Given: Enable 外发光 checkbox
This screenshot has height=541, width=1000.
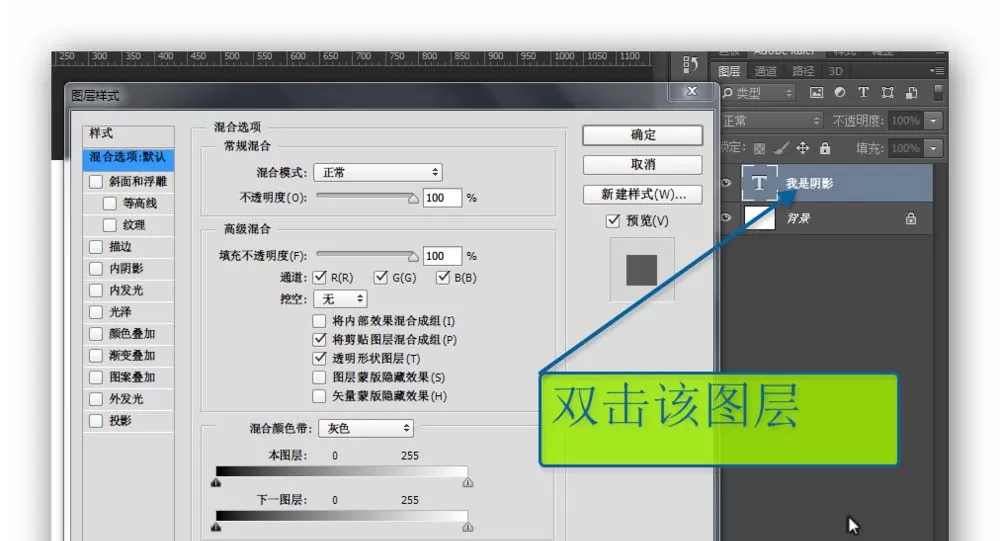Looking at the screenshot, I should (x=96, y=399).
